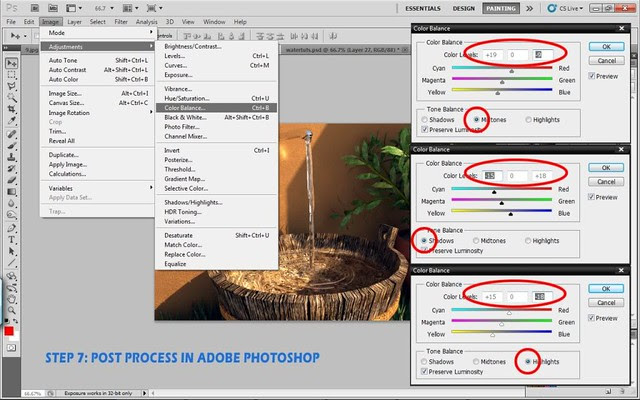640x400 pixels.
Task: Select the Gradient tool
Action: pyautogui.click(x=11, y=191)
